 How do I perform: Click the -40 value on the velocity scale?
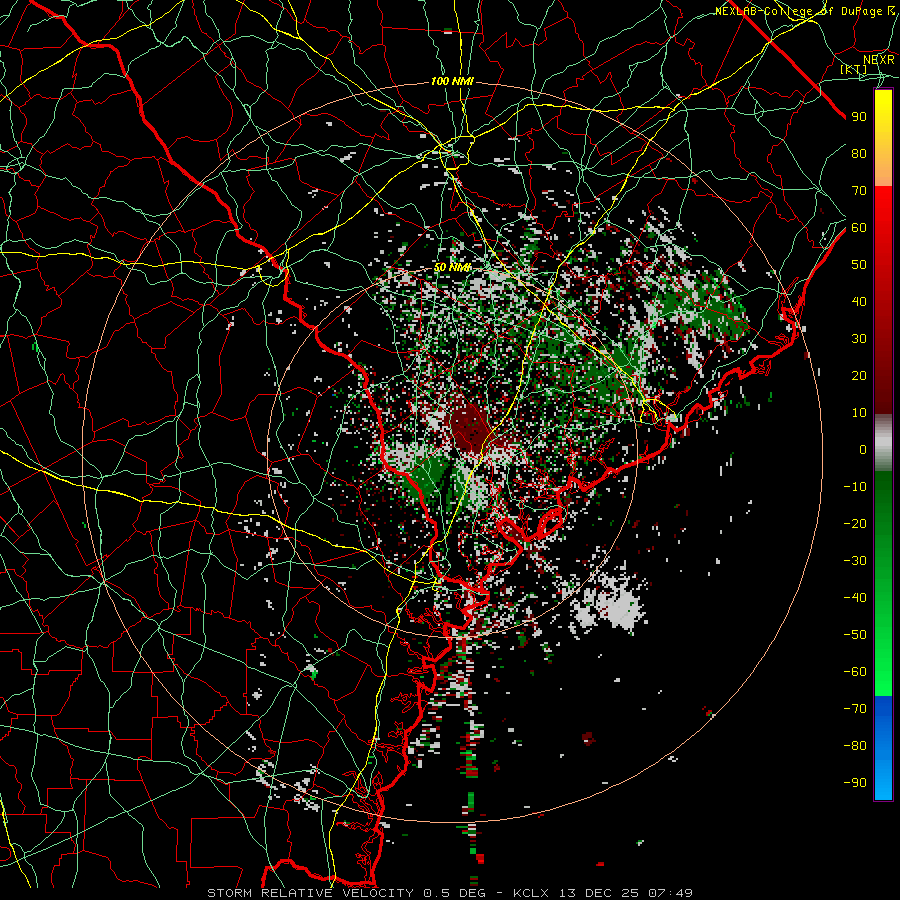tap(855, 598)
